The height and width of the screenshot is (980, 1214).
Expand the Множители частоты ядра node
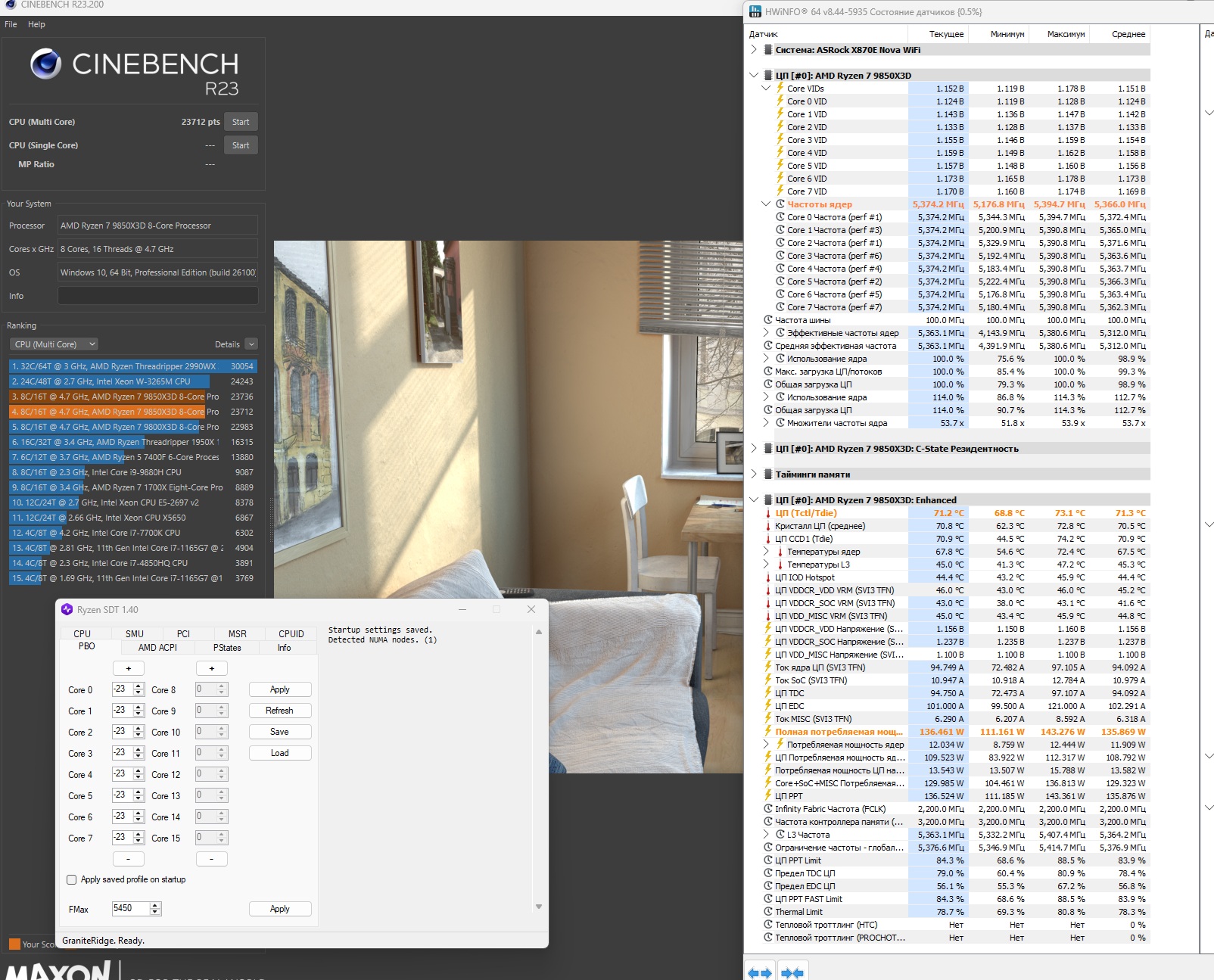[766, 423]
